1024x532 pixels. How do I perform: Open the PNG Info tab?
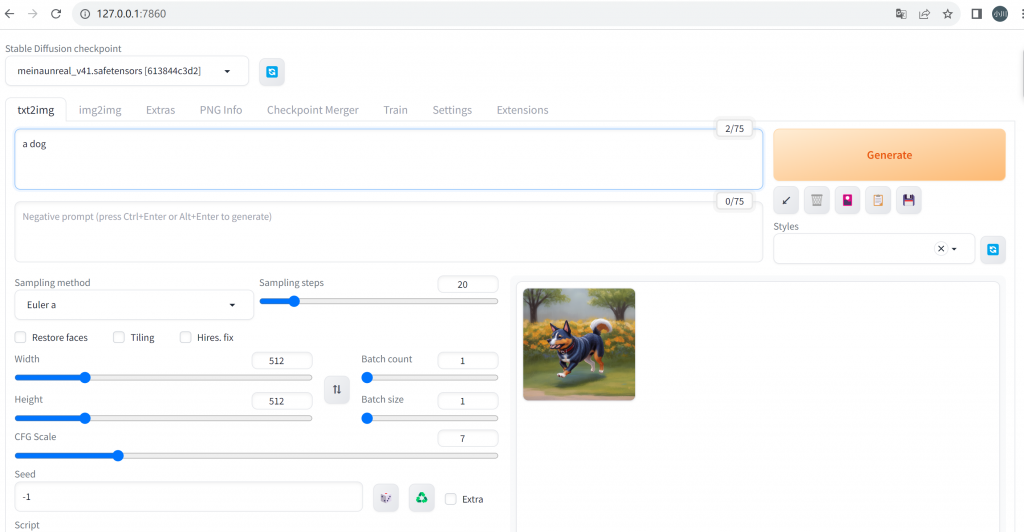(221, 110)
